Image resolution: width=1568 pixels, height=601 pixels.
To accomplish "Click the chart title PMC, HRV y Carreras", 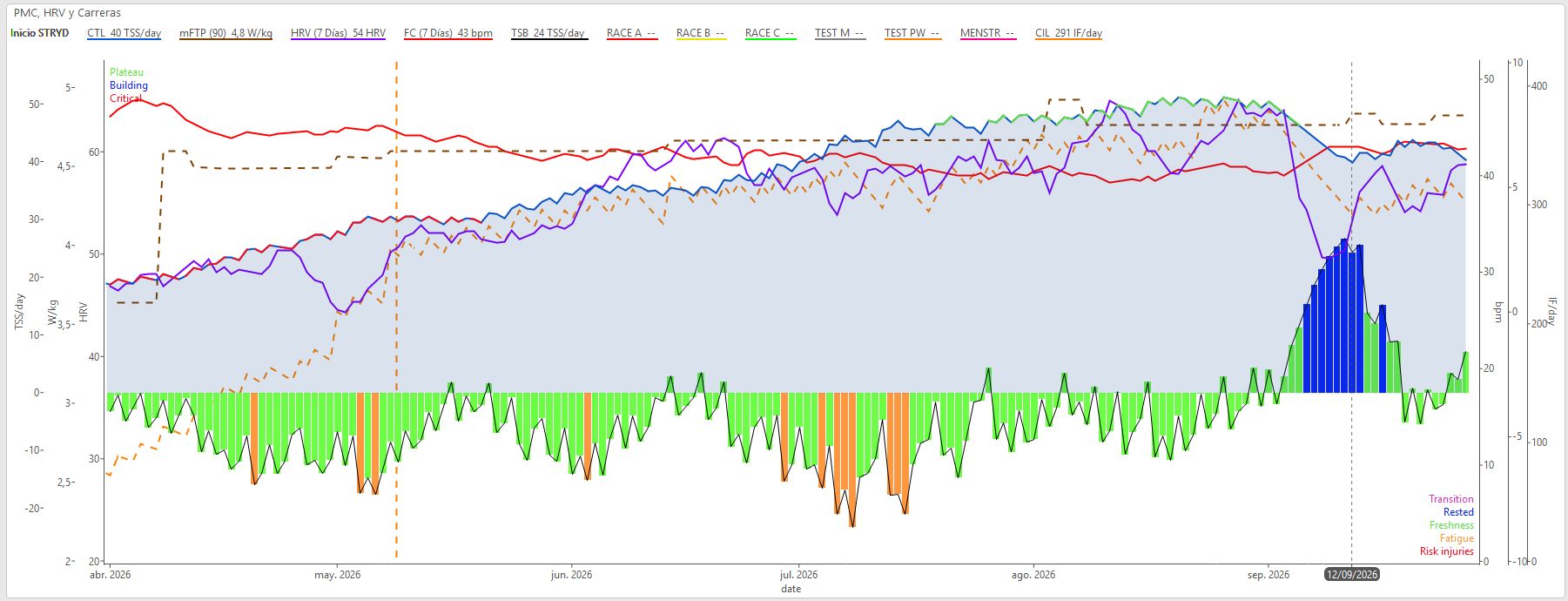I will (x=68, y=13).
